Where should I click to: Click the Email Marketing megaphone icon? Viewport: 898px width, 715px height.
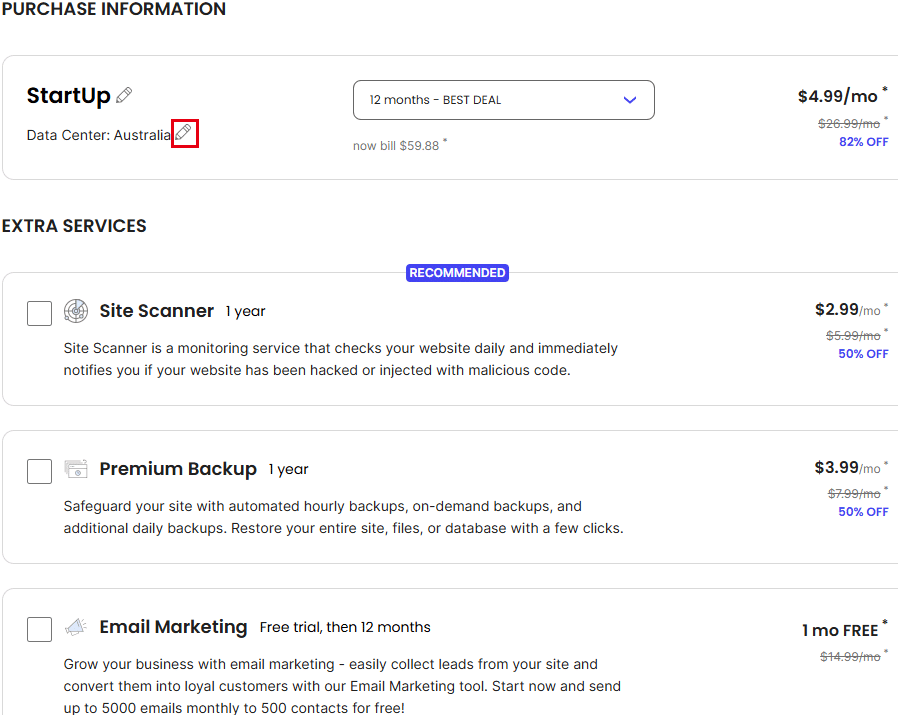[76, 627]
